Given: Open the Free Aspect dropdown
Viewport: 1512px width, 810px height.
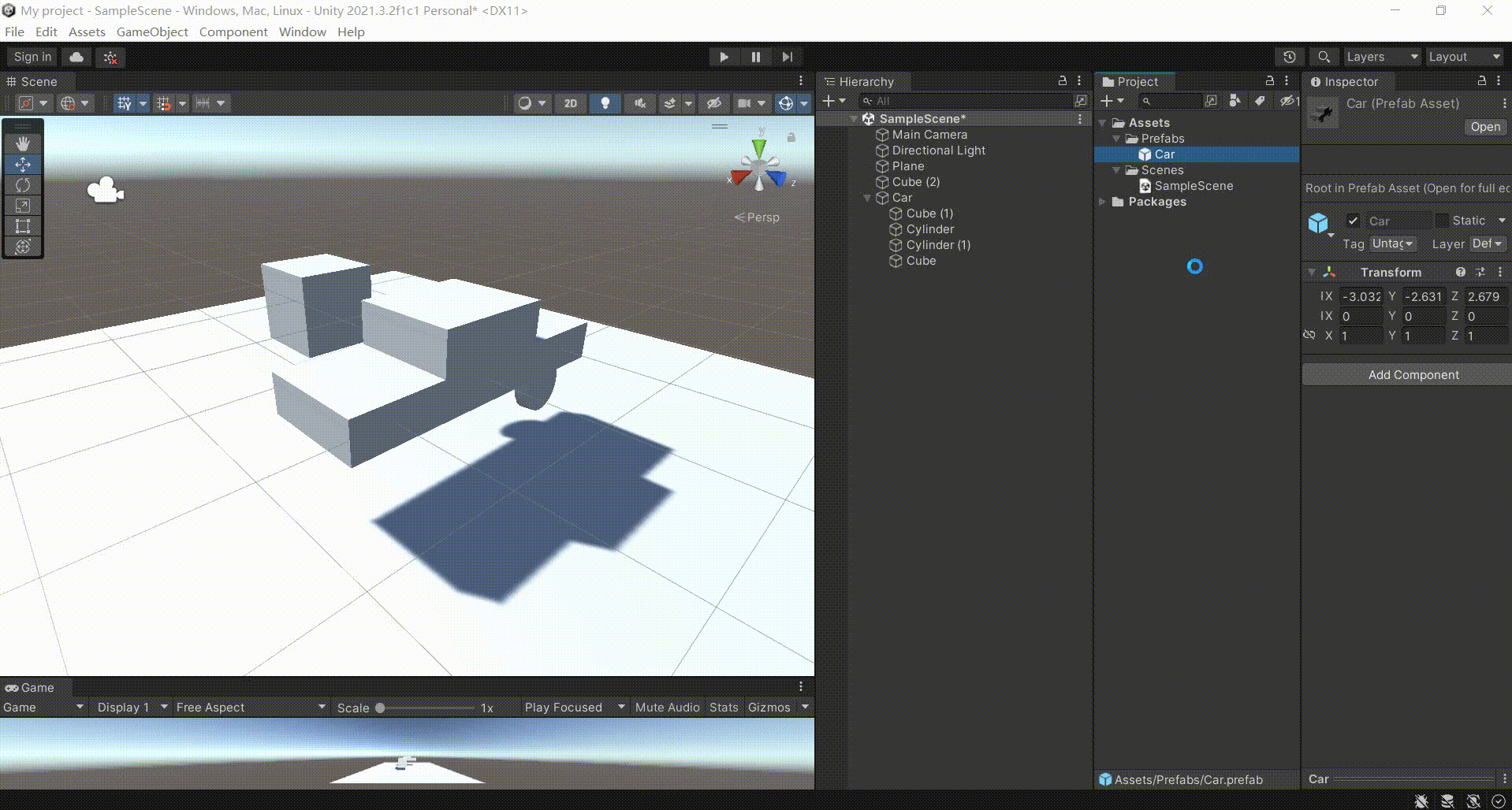Looking at the screenshot, I should click(x=251, y=707).
